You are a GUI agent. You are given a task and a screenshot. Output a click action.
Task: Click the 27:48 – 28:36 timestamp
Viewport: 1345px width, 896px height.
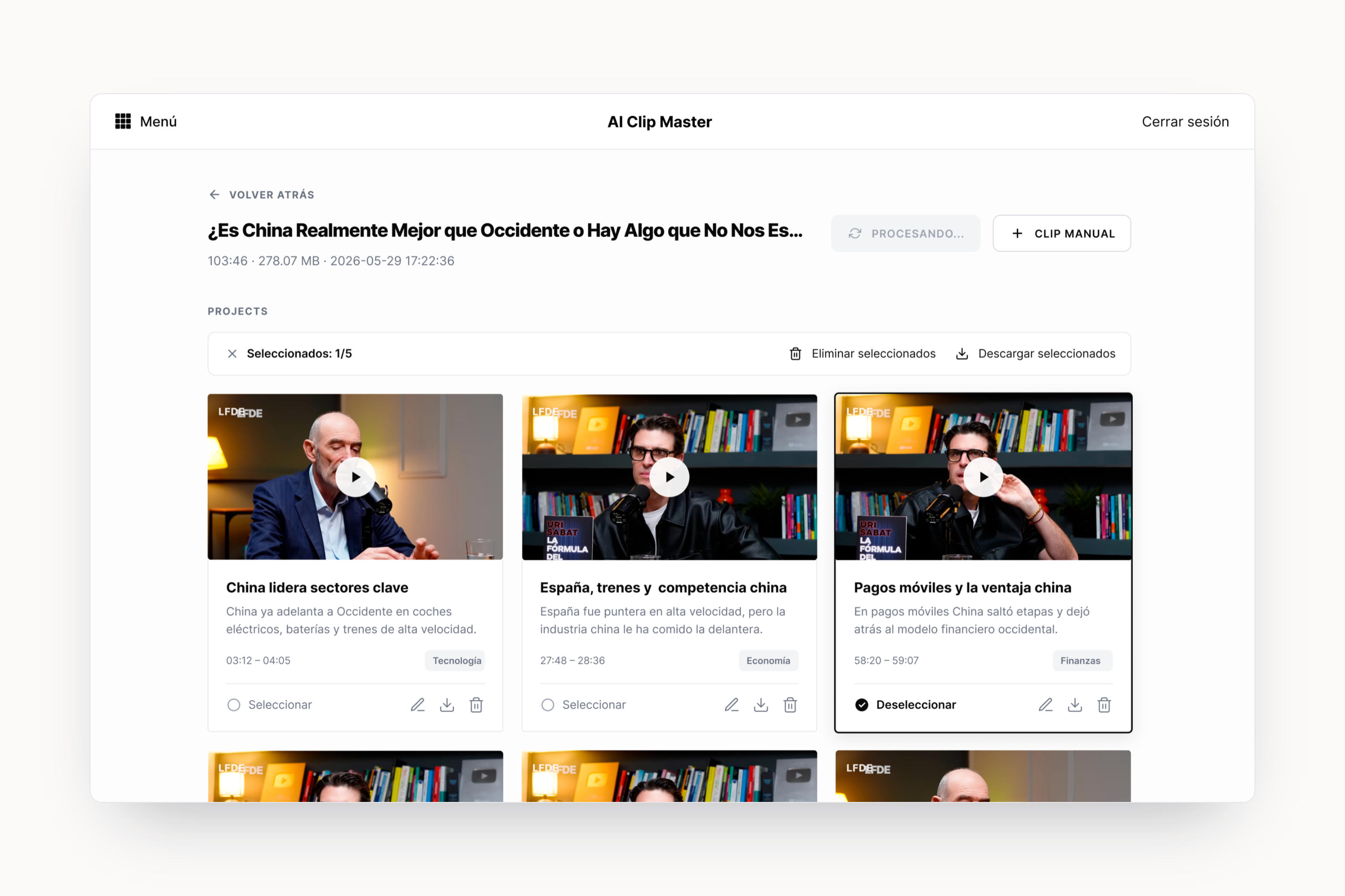tap(572, 661)
